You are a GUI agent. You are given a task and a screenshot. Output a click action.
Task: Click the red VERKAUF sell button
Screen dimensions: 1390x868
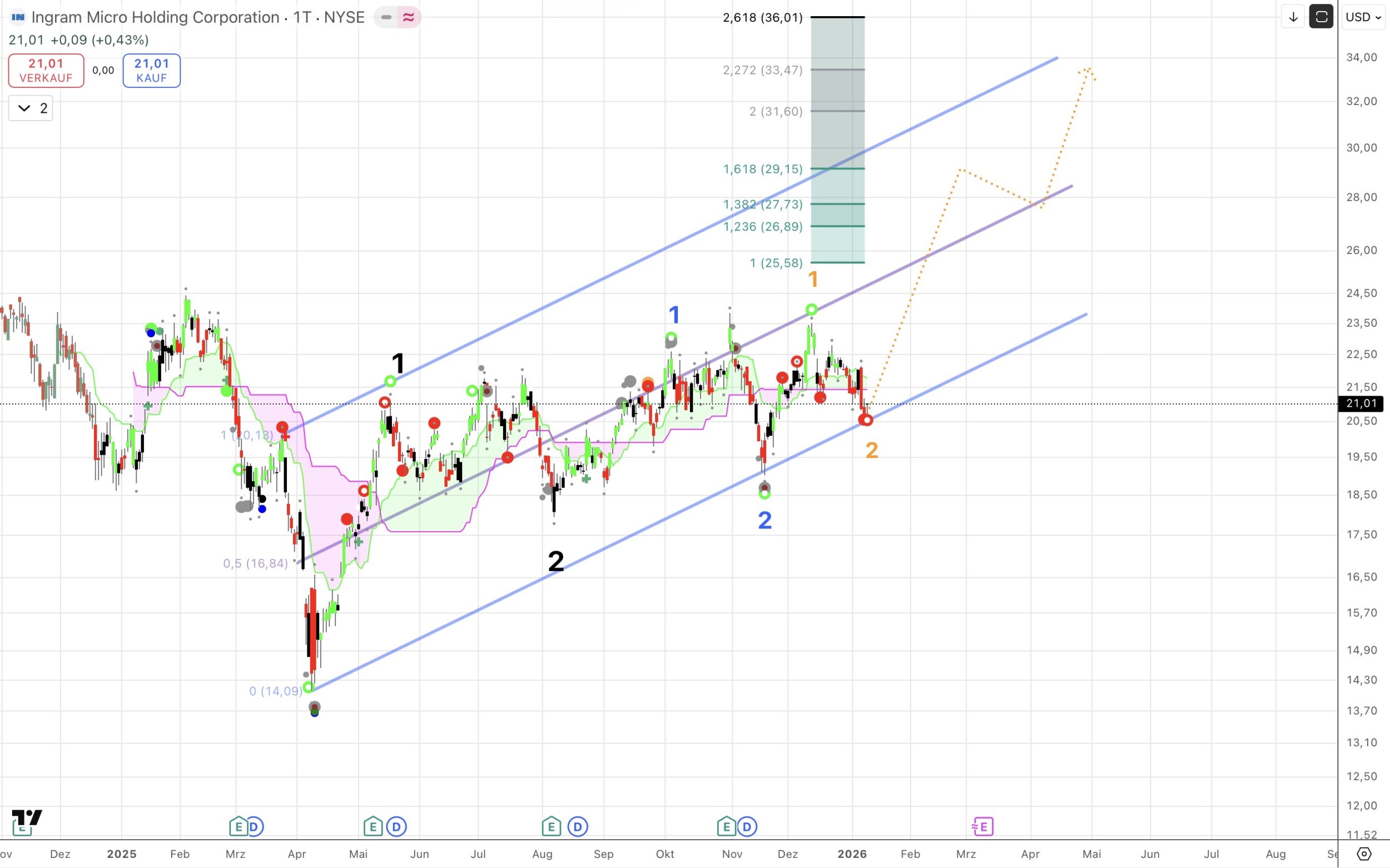(x=46, y=71)
